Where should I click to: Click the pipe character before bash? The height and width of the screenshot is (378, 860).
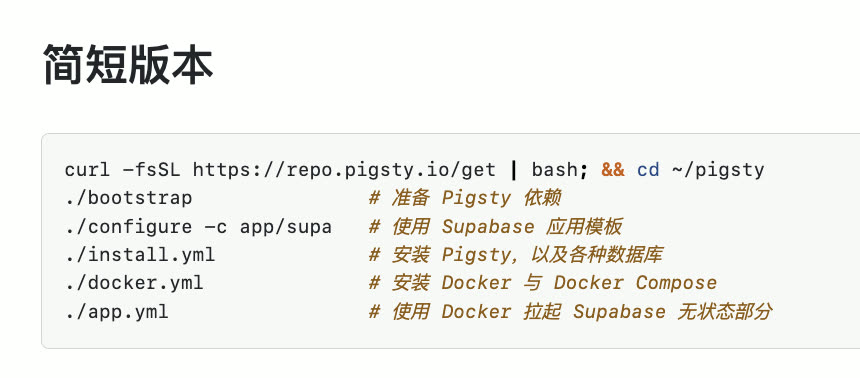point(514,170)
